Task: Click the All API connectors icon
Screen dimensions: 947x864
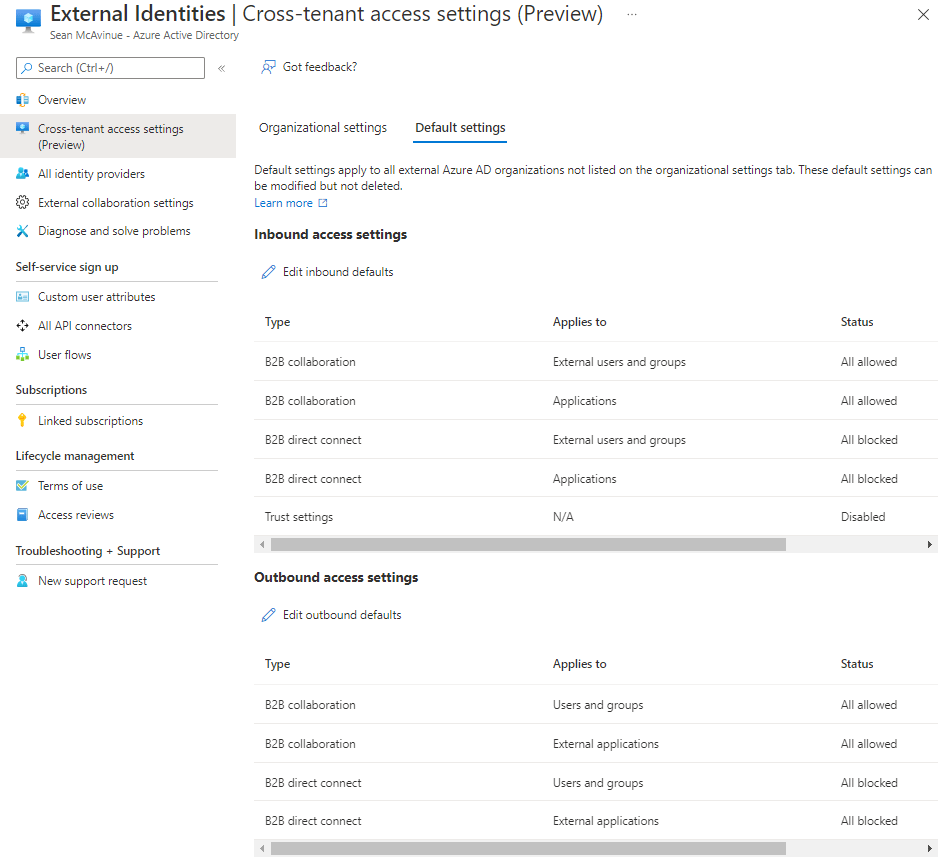Action: [23, 326]
